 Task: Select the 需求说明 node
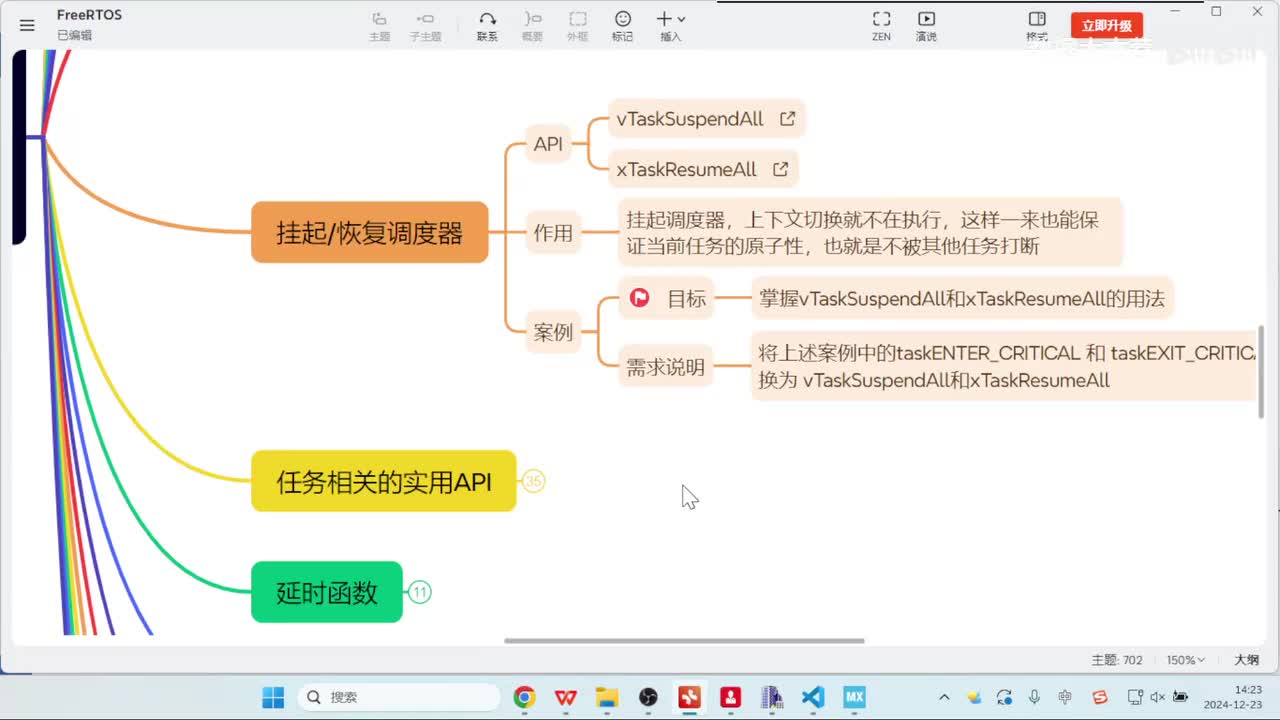[x=665, y=367]
